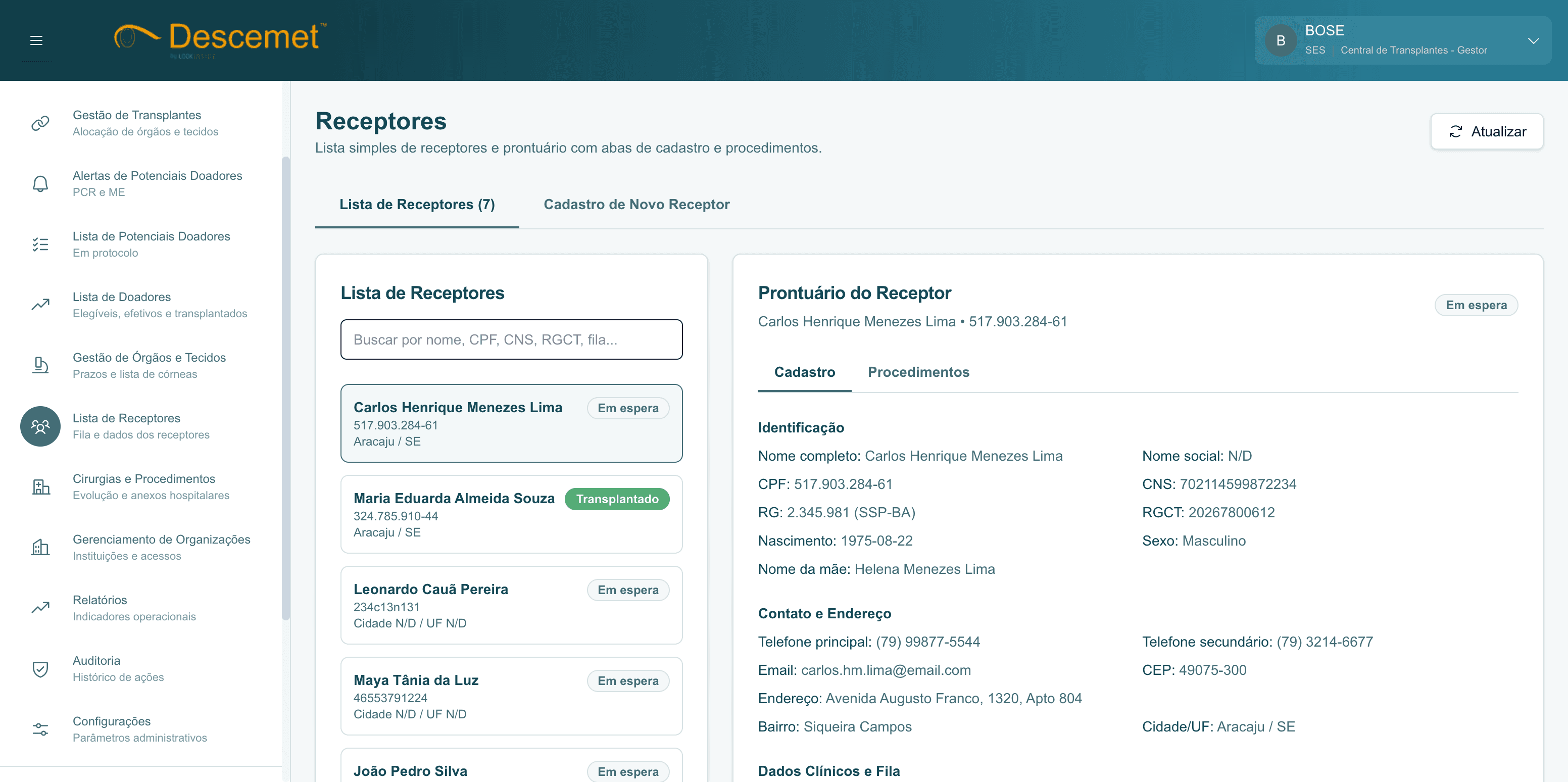This screenshot has width=1568, height=782.
Task: Click the Configurações sliders icon
Action: point(40,729)
